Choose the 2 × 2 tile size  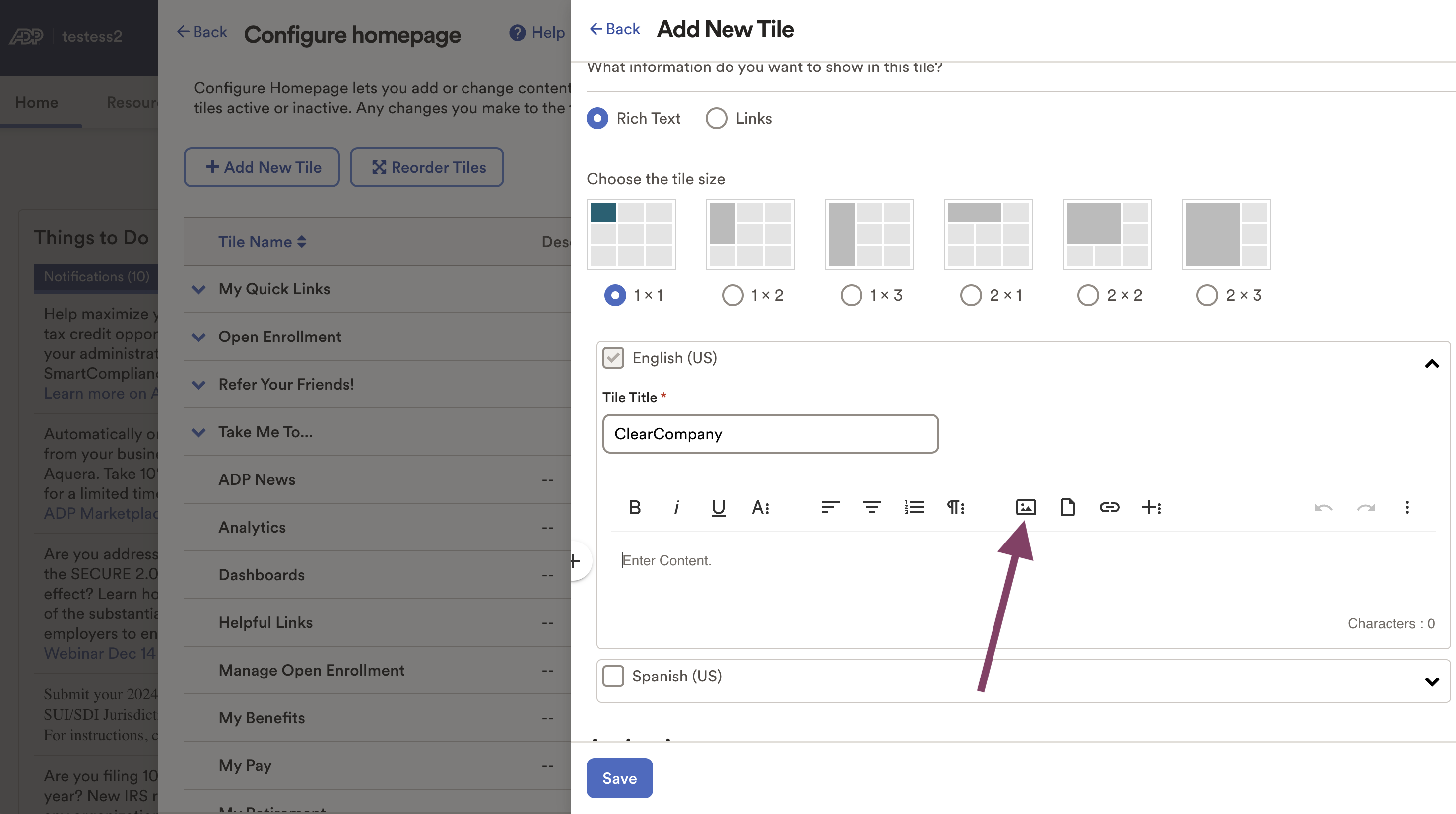tap(1088, 295)
